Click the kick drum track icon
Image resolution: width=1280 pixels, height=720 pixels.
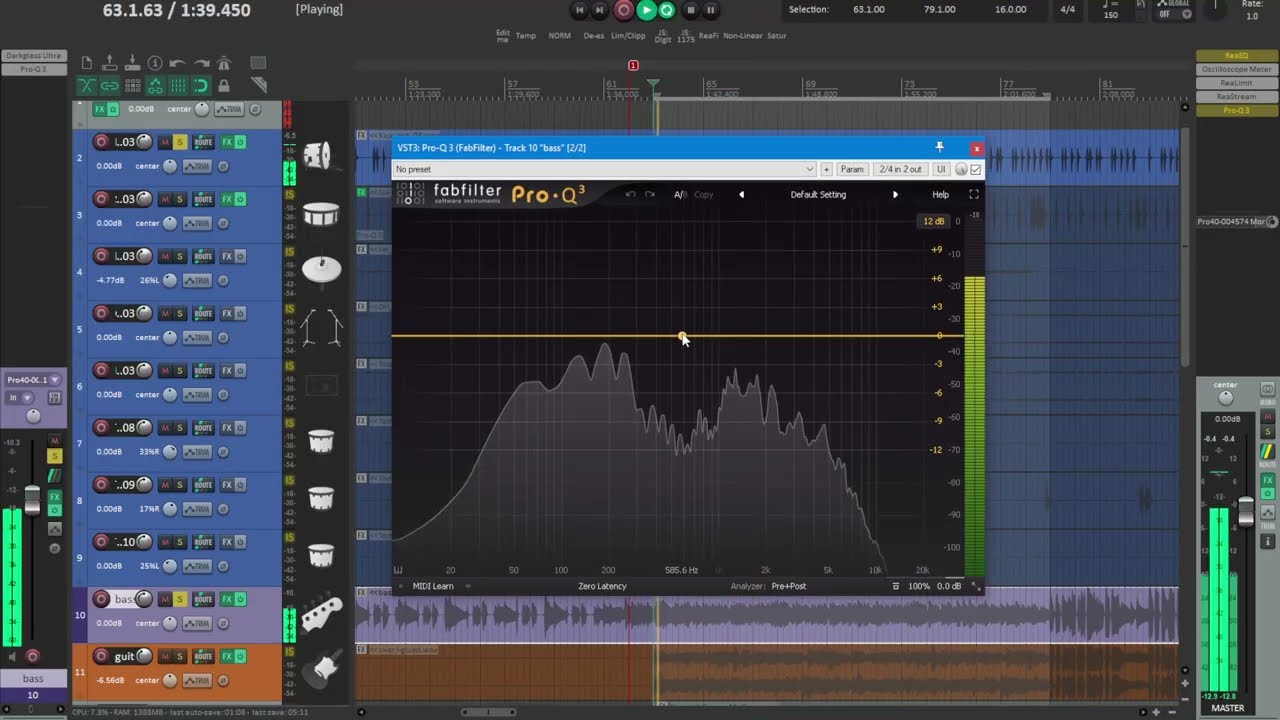318,155
